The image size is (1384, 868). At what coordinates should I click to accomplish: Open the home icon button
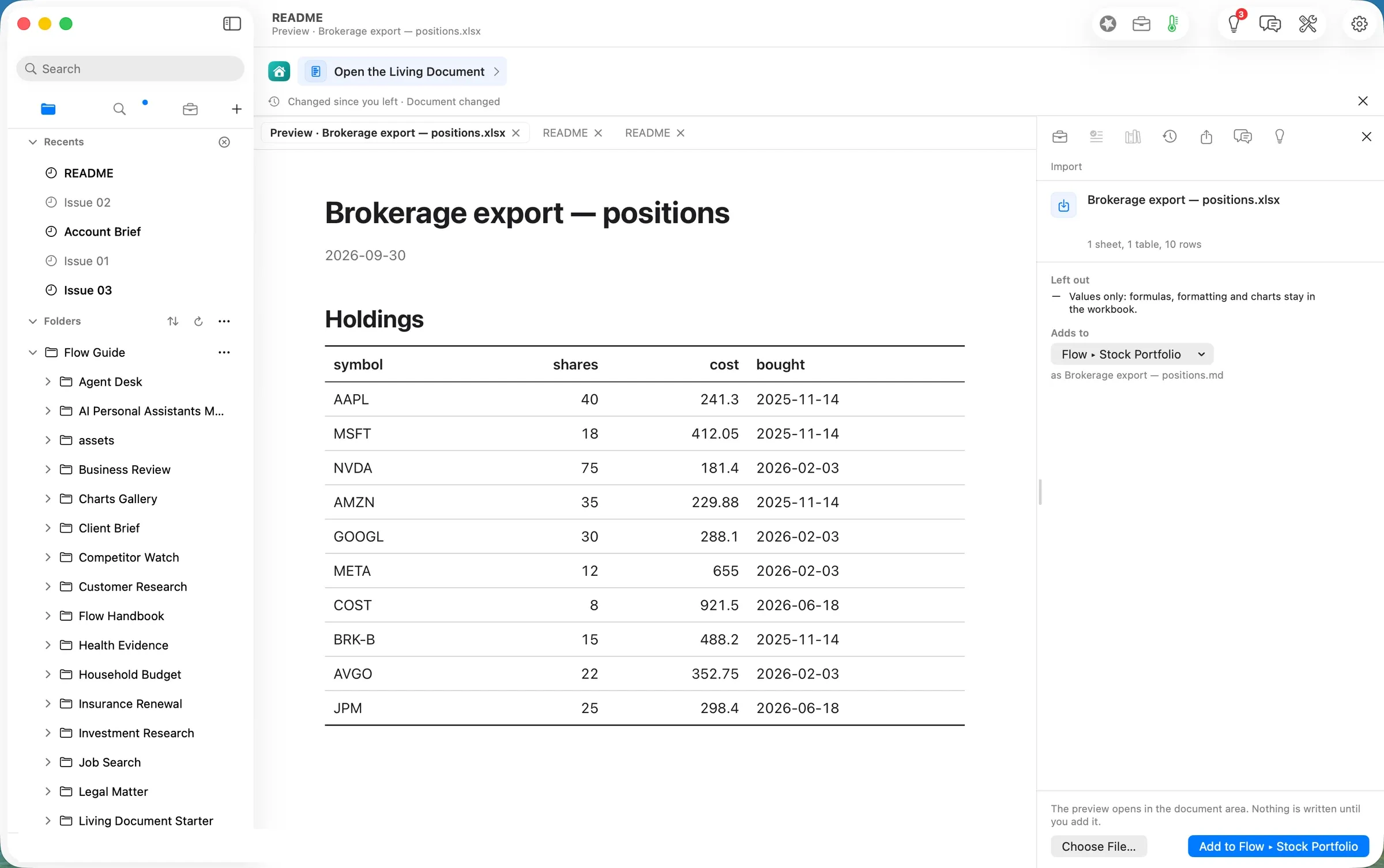tap(279, 71)
